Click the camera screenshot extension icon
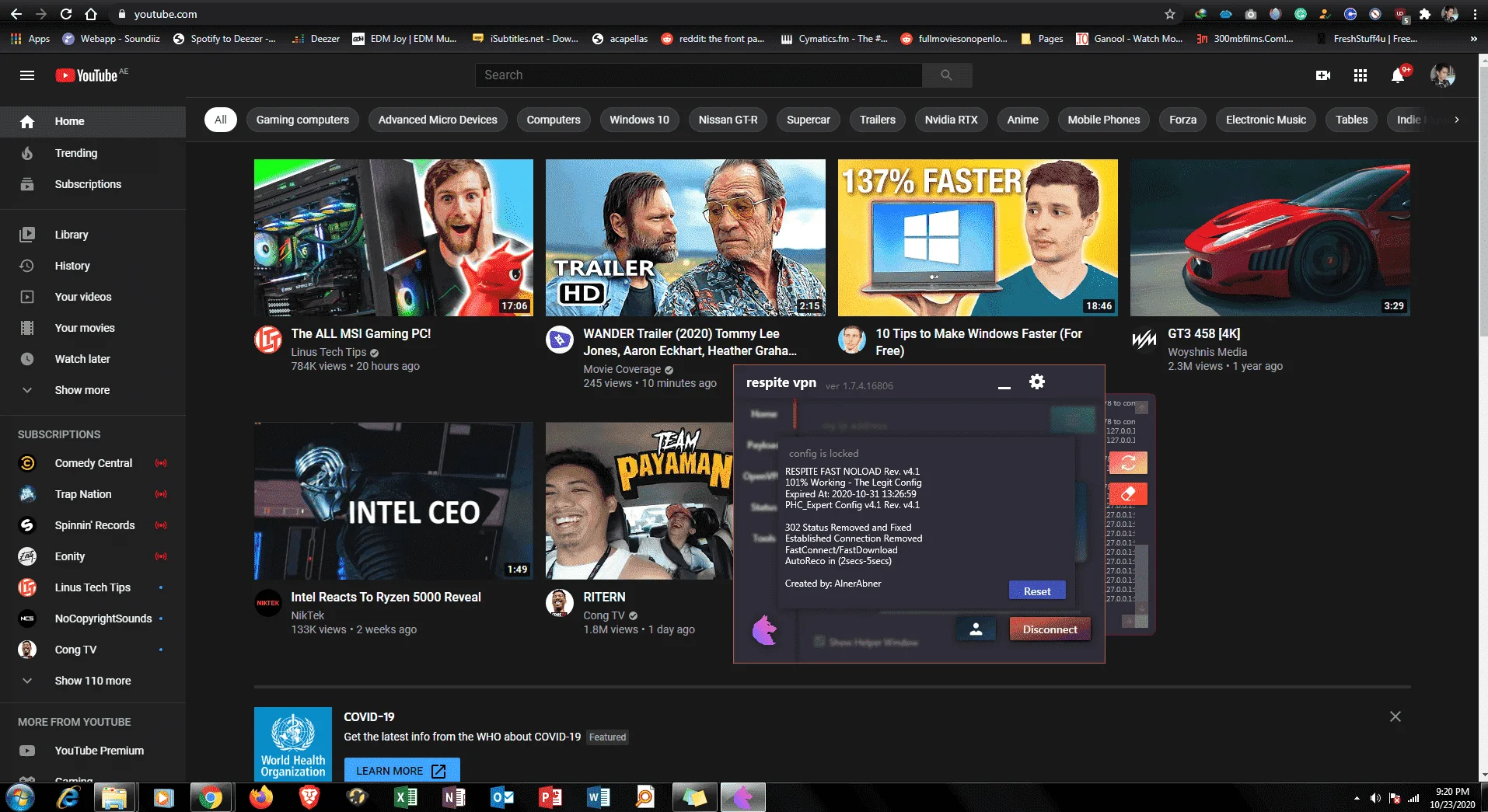 (1250, 14)
